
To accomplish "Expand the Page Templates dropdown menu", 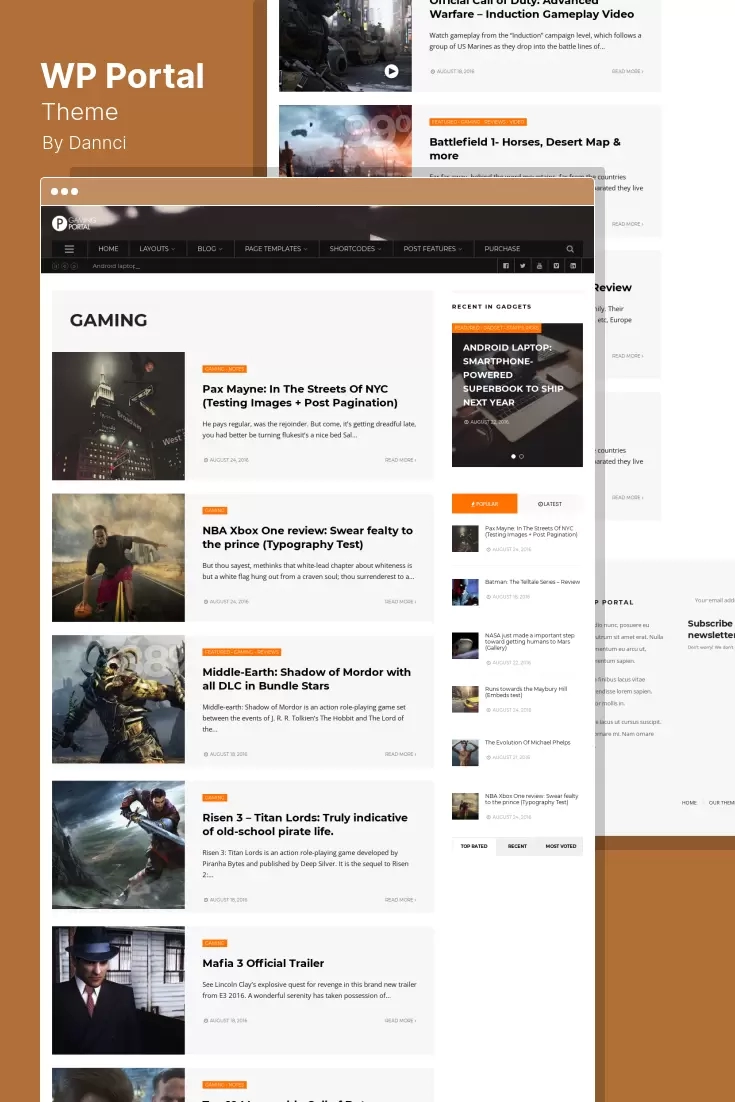I will [275, 249].
